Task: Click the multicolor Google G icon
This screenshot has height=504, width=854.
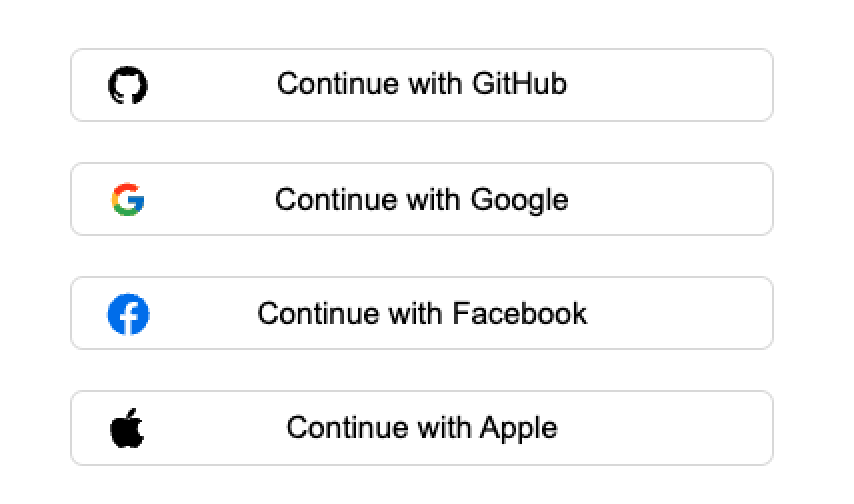Action: tap(127, 200)
